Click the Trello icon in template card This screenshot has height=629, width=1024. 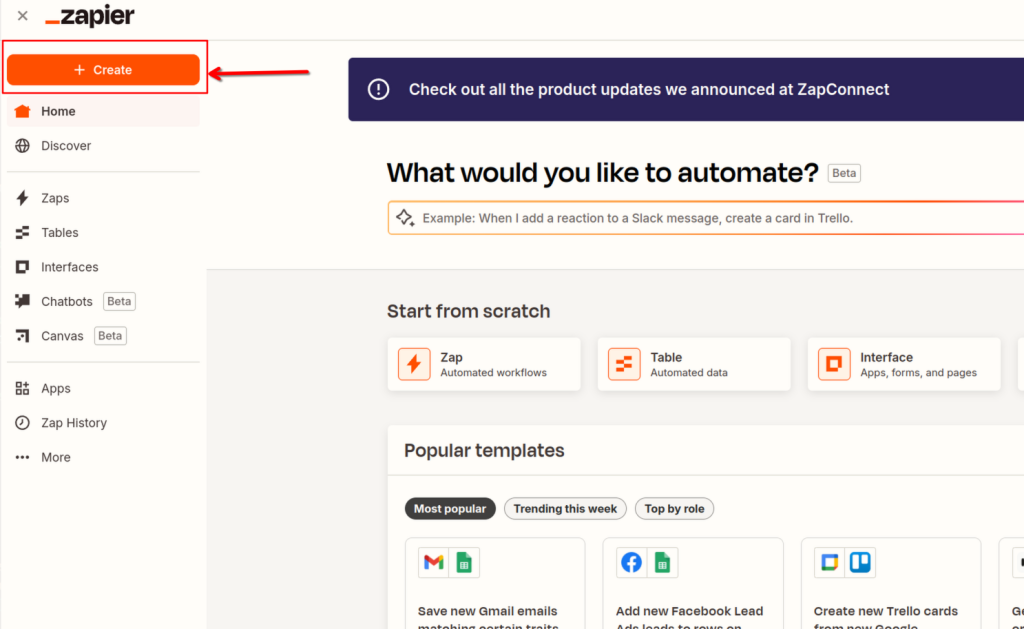[x=860, y=562]
